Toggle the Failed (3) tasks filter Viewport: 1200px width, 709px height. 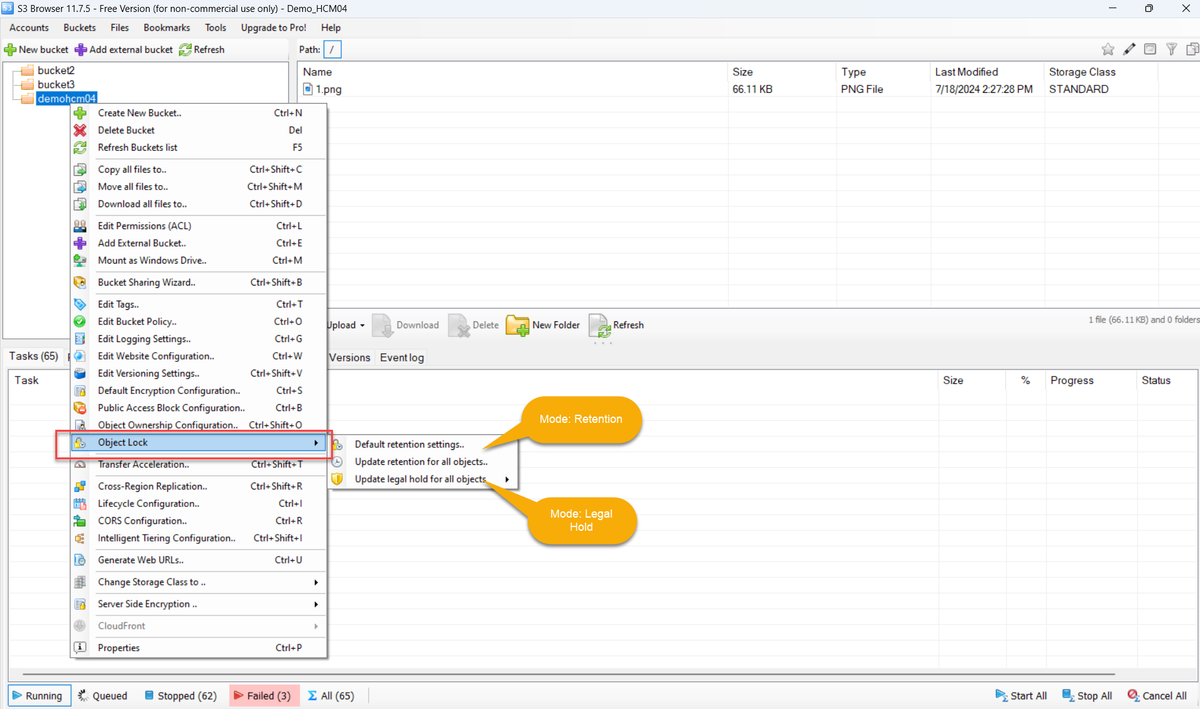(x=261, y=696)
